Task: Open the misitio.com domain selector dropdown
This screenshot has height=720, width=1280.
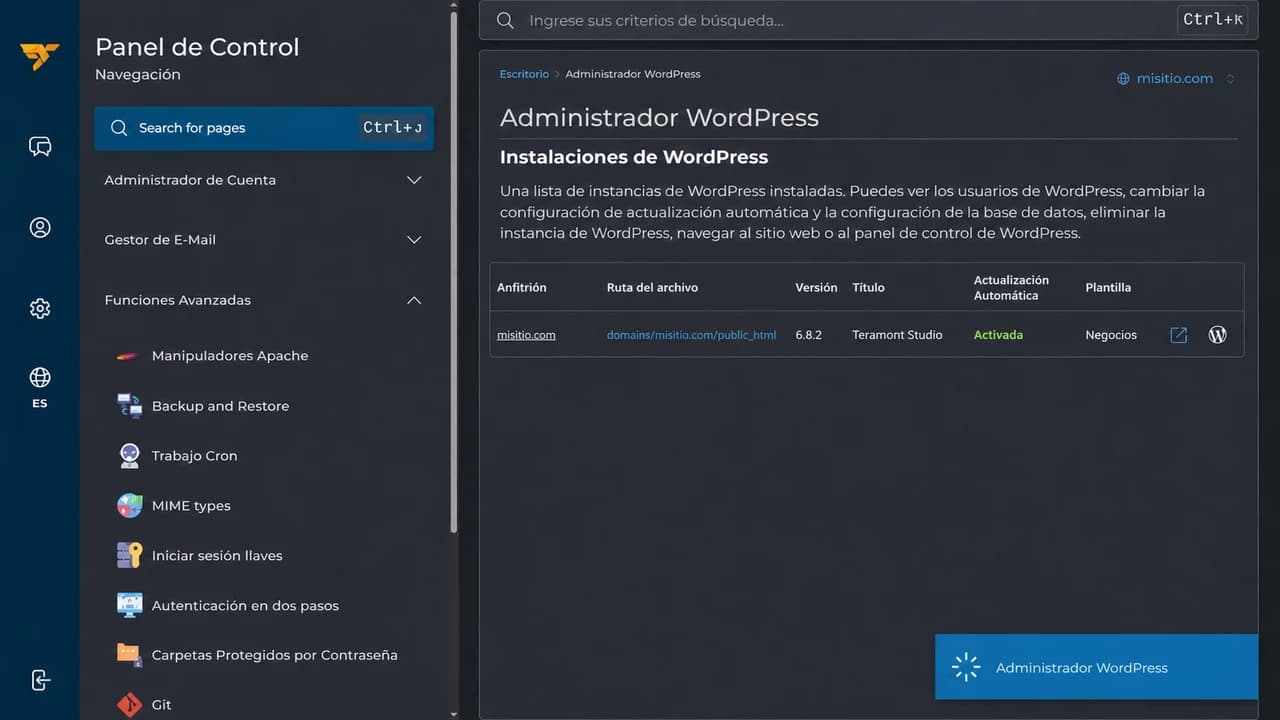Action: tap(1176, 79)
